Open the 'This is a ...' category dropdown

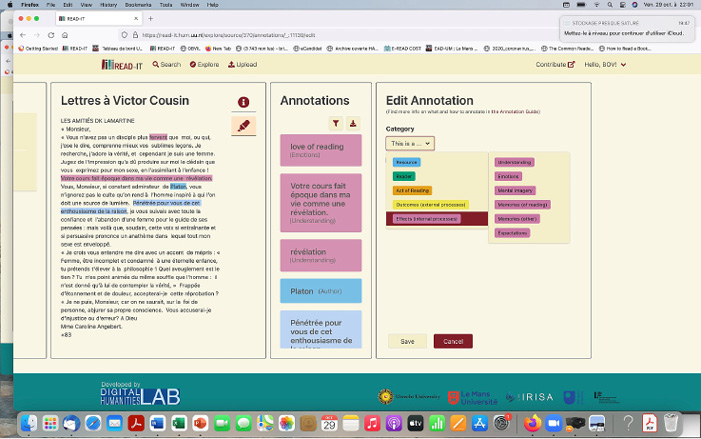410,144
